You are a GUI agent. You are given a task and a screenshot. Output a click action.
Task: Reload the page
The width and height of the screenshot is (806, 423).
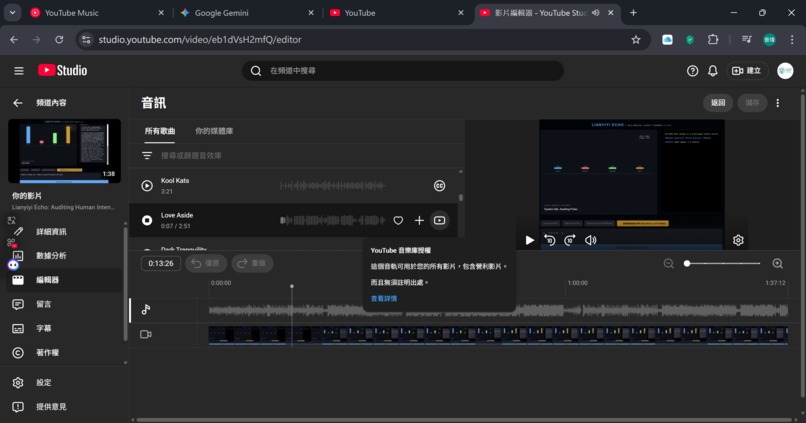tap(59, 40)
